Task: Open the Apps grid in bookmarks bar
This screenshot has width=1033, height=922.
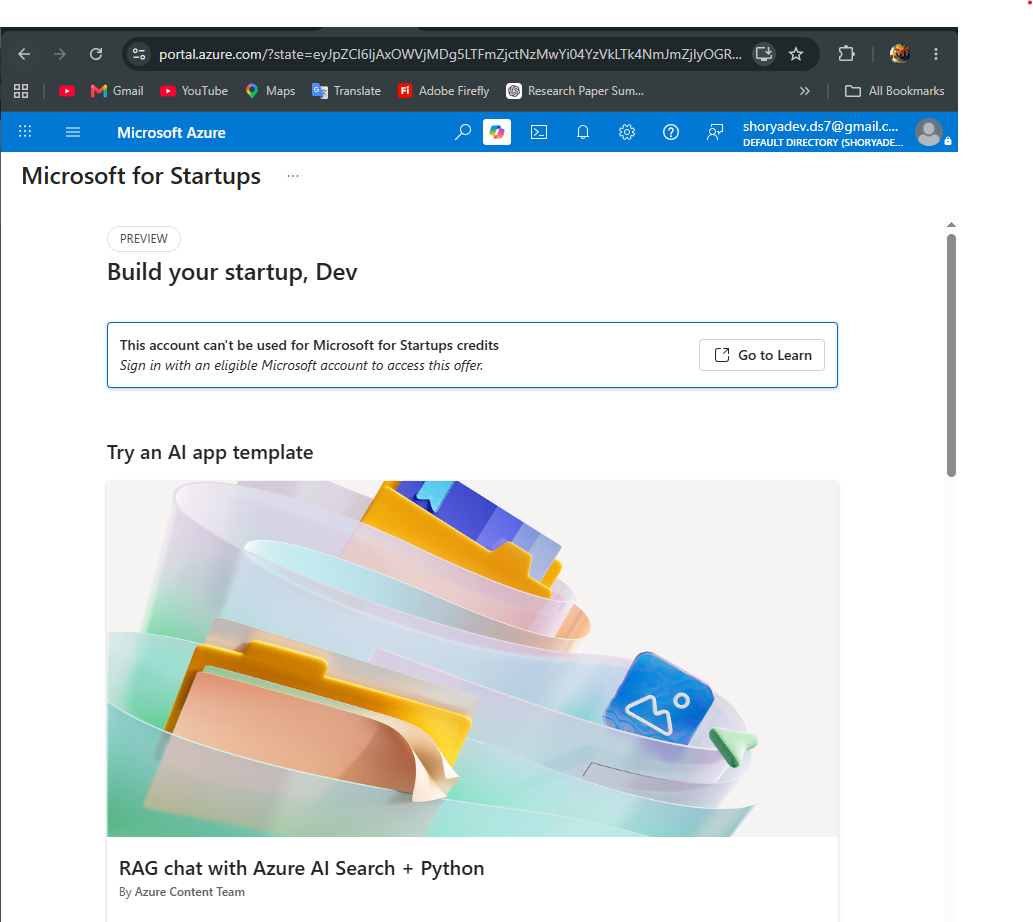Action: (x=21, y=91)
